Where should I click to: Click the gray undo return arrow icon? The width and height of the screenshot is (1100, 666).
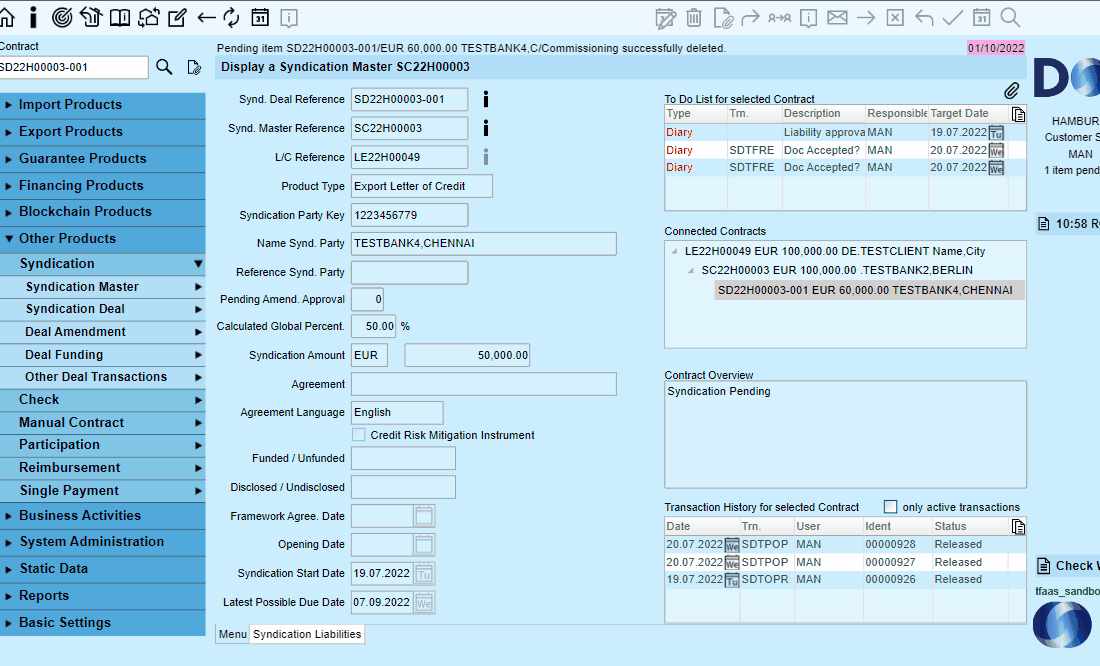pos(924,18)
